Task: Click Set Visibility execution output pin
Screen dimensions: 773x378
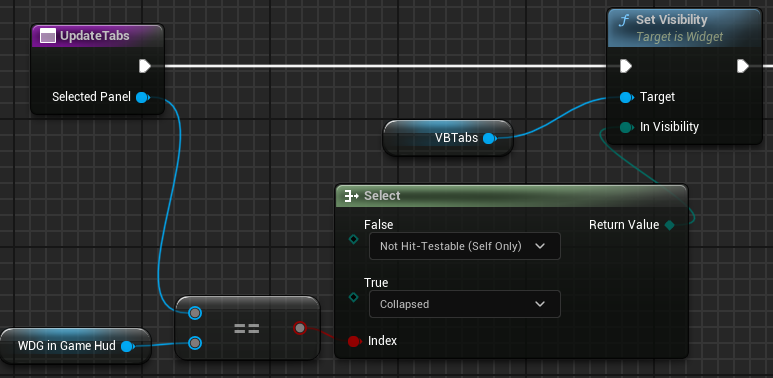Action: pyautogui.click(x=743, y=66)
